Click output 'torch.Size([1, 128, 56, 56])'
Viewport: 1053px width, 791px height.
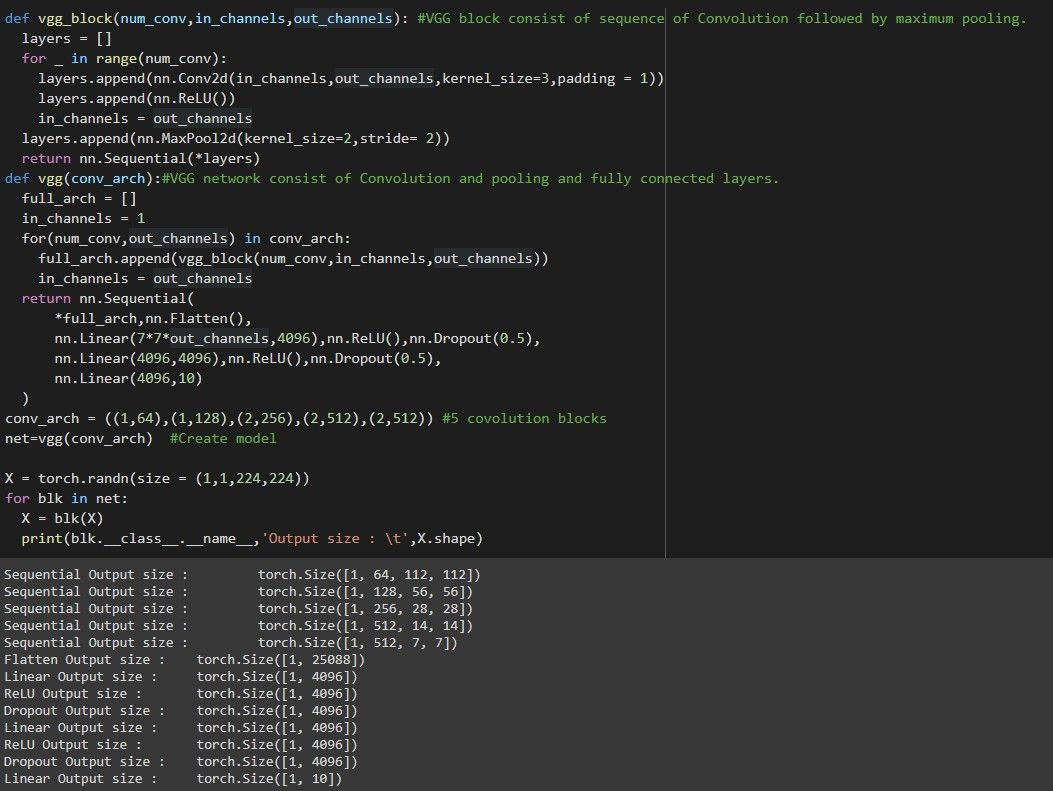(365, 592)
